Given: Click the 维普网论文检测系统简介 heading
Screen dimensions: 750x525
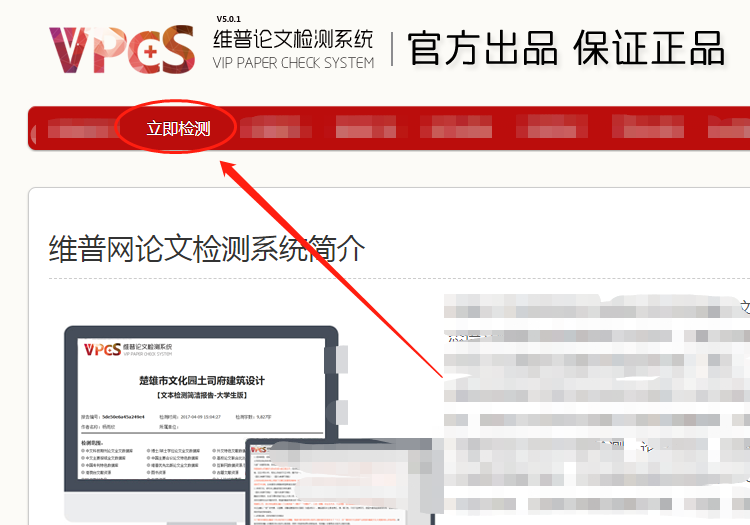Looking at the screenshot, I should [x=207, y=249].
